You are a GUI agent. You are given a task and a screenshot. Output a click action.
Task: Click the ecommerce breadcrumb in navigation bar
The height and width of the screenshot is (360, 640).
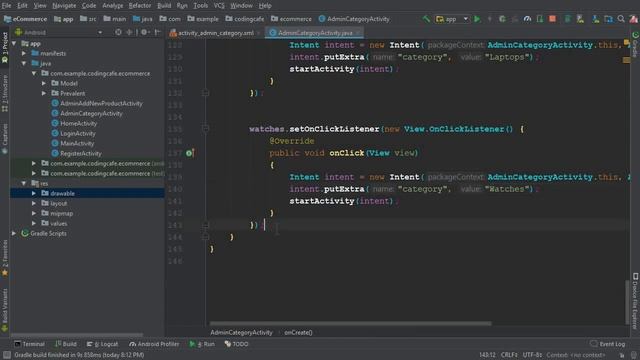click(x=291, y=19)
